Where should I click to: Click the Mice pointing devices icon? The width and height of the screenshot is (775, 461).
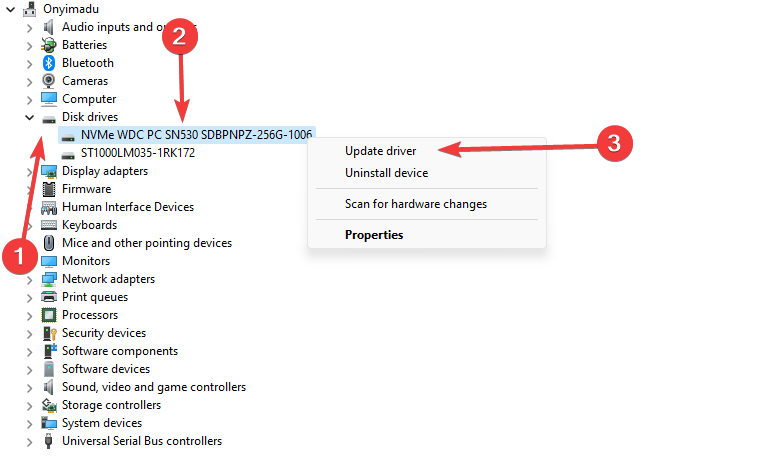(48, 243)
